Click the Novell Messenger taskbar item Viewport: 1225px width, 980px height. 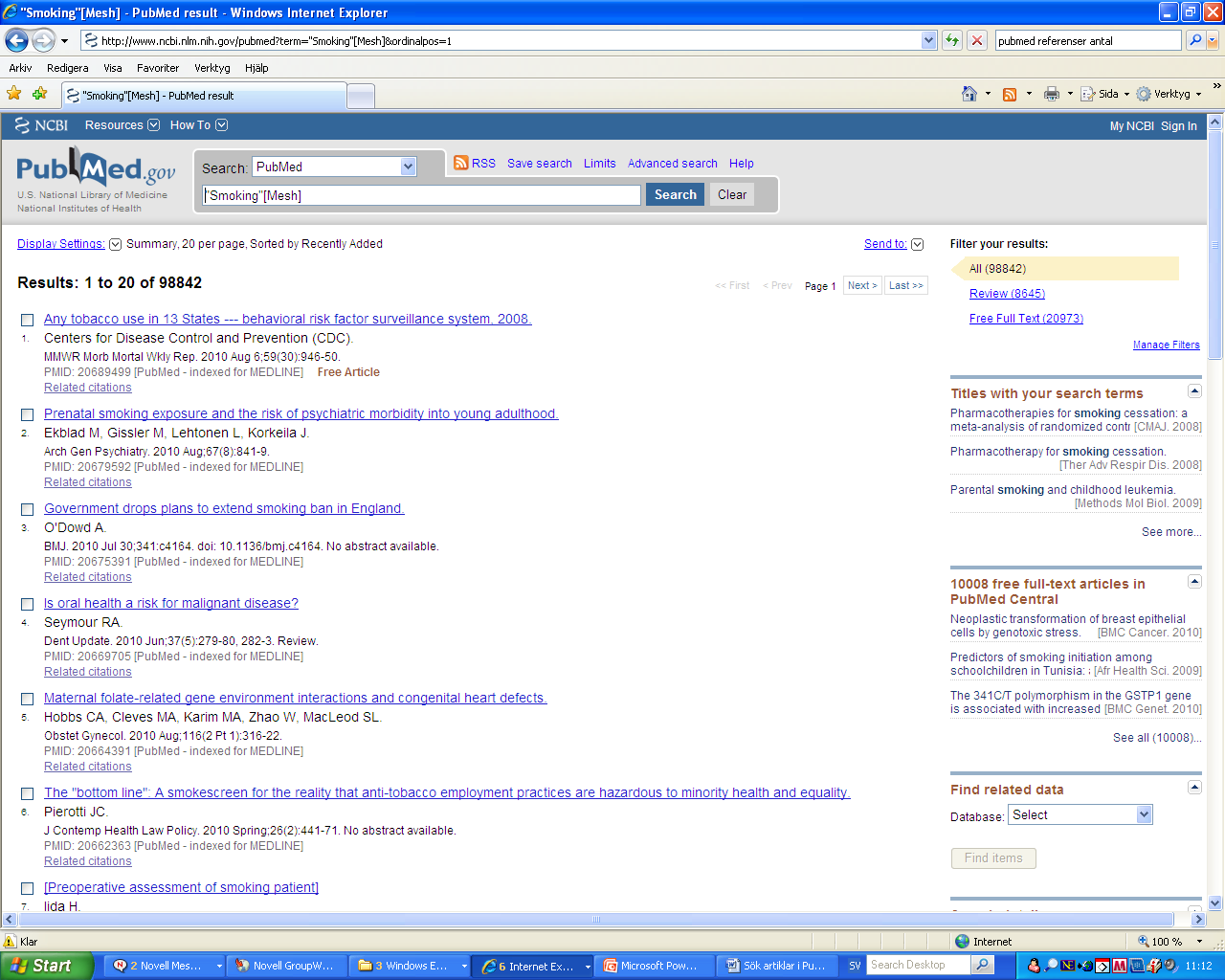(x=165, y=966)
